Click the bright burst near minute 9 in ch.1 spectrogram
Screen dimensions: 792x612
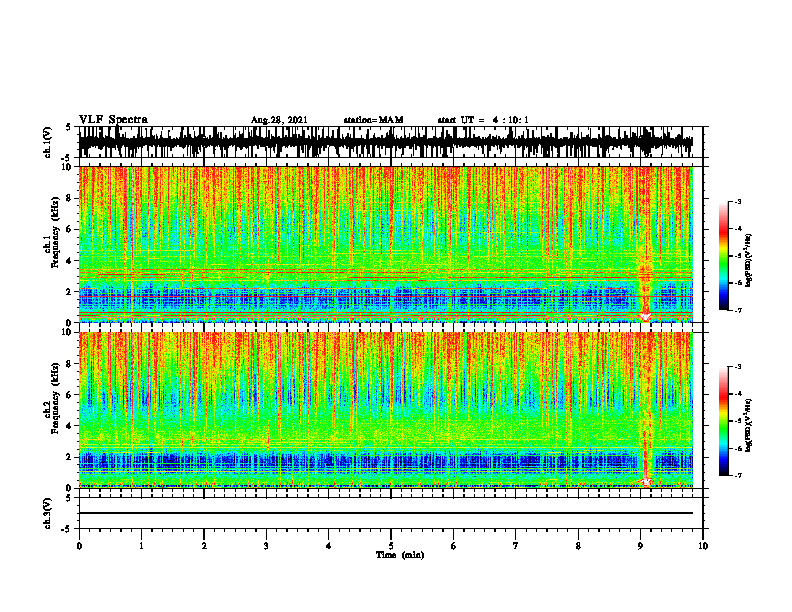646,245
